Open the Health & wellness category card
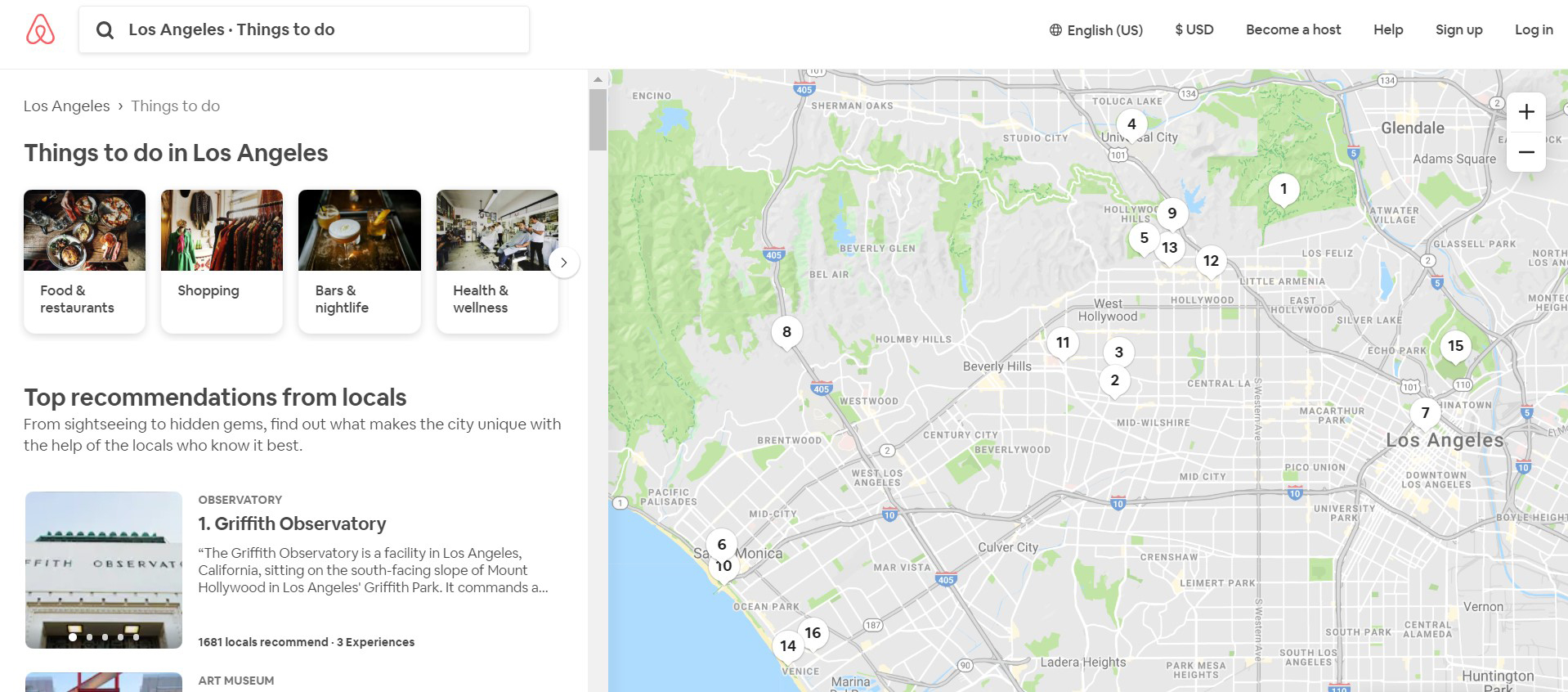Viewport: 1568px width, 692px height. click(x=497, y=262)
